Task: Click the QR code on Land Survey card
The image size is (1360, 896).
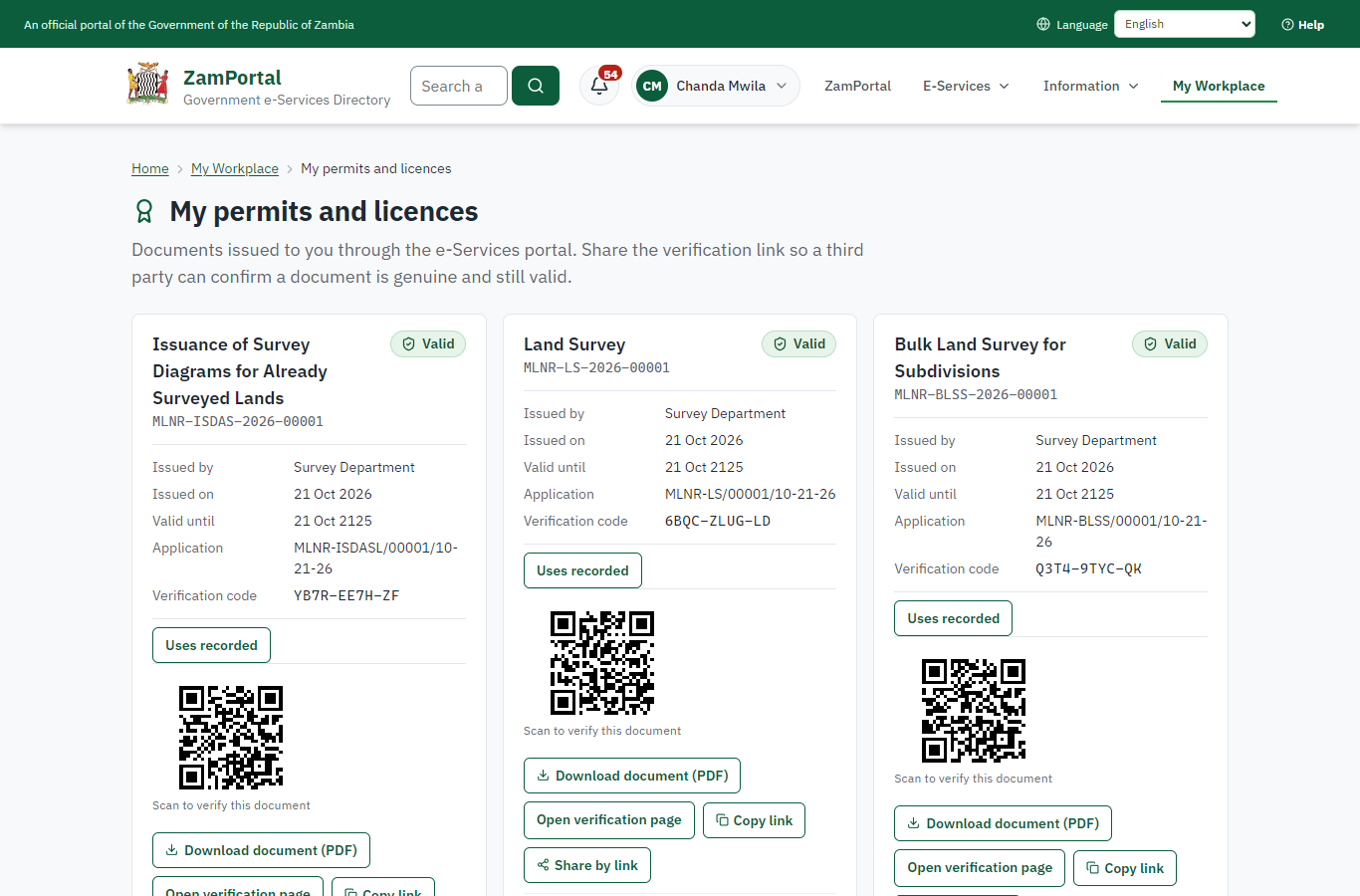Action: [x=602, y=663]
